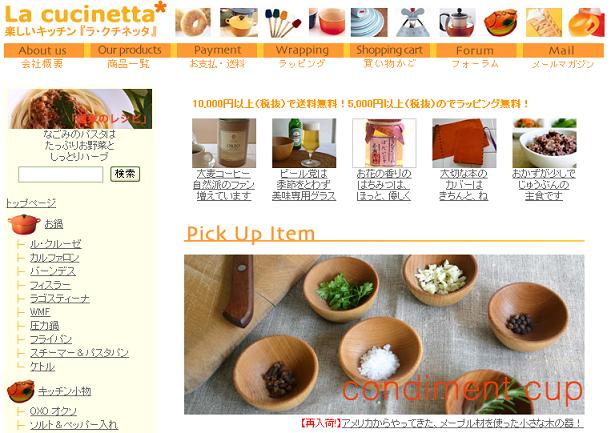Open the トップページ link
This screenshot has height=433, width=611.
(31, 203)
